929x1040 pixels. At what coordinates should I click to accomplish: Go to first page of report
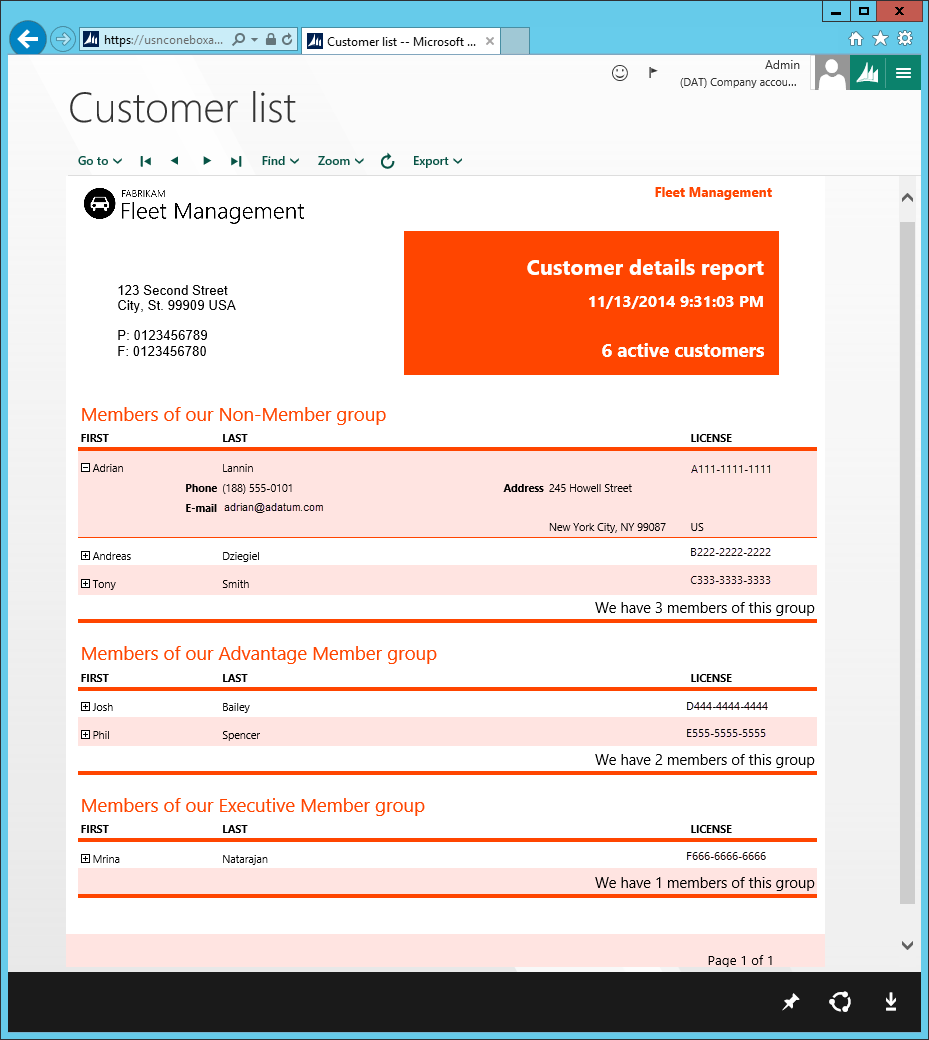[146, 161]
